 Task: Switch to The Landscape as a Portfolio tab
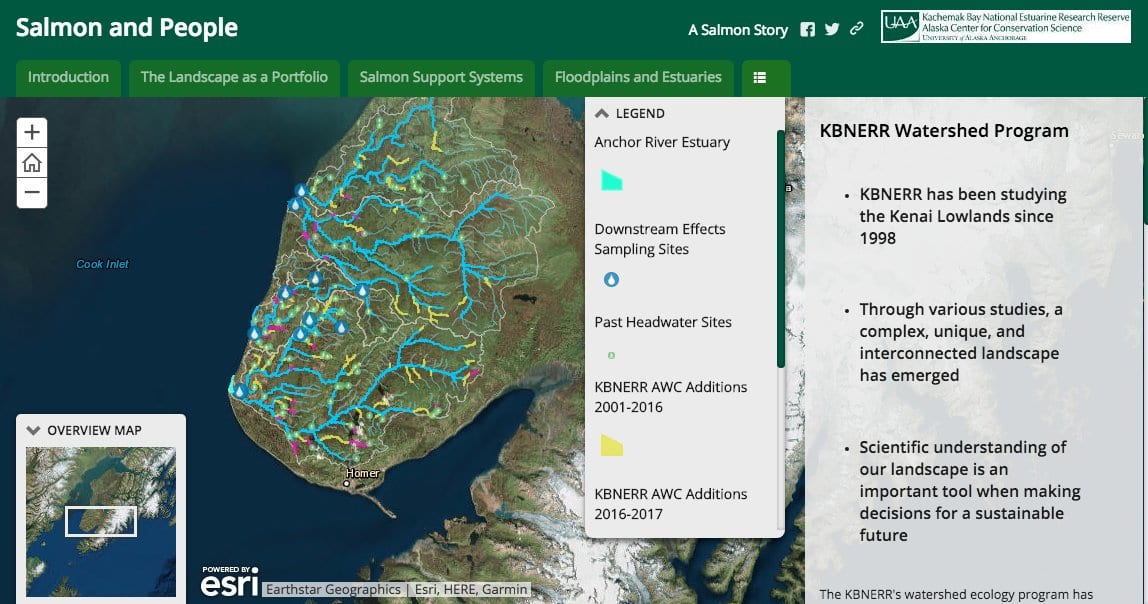[x=234, y=78]
